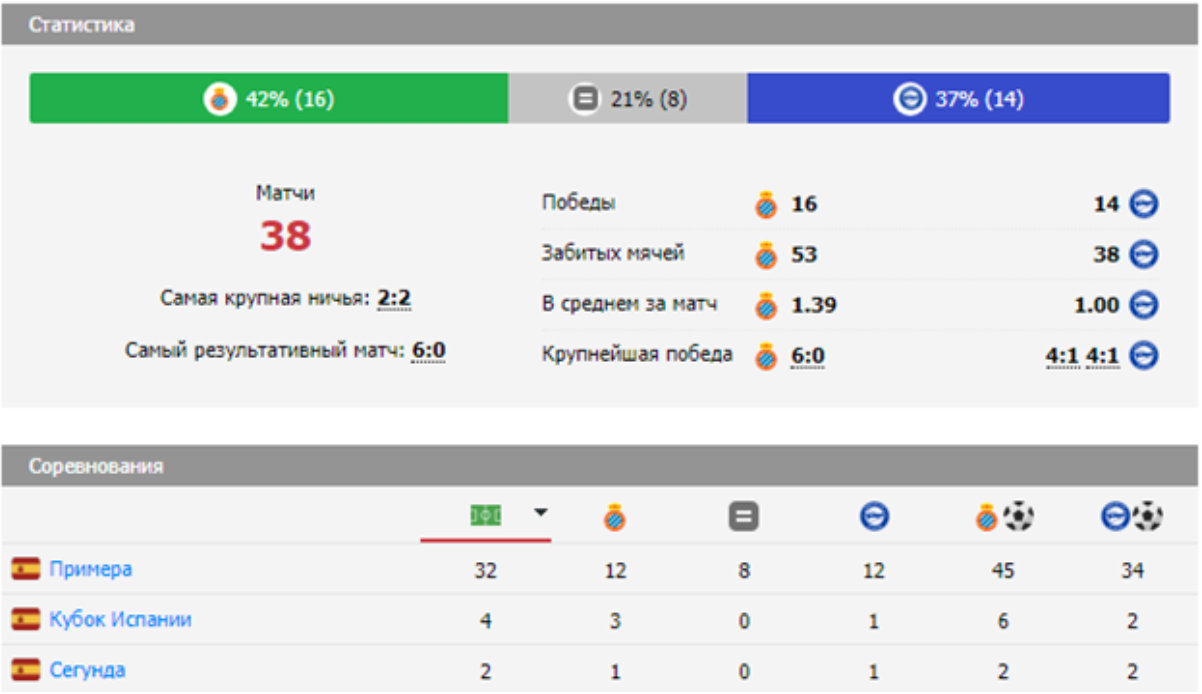Click the draw icon in gray bar

pos(584,99)
